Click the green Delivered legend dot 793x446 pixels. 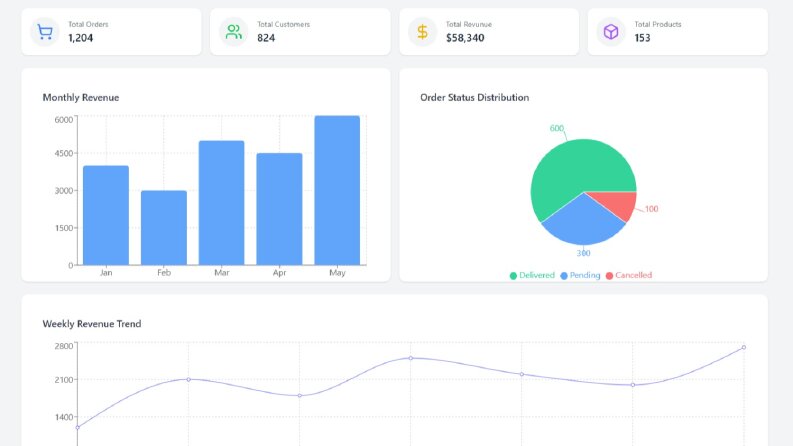click(x=513, y=276)
